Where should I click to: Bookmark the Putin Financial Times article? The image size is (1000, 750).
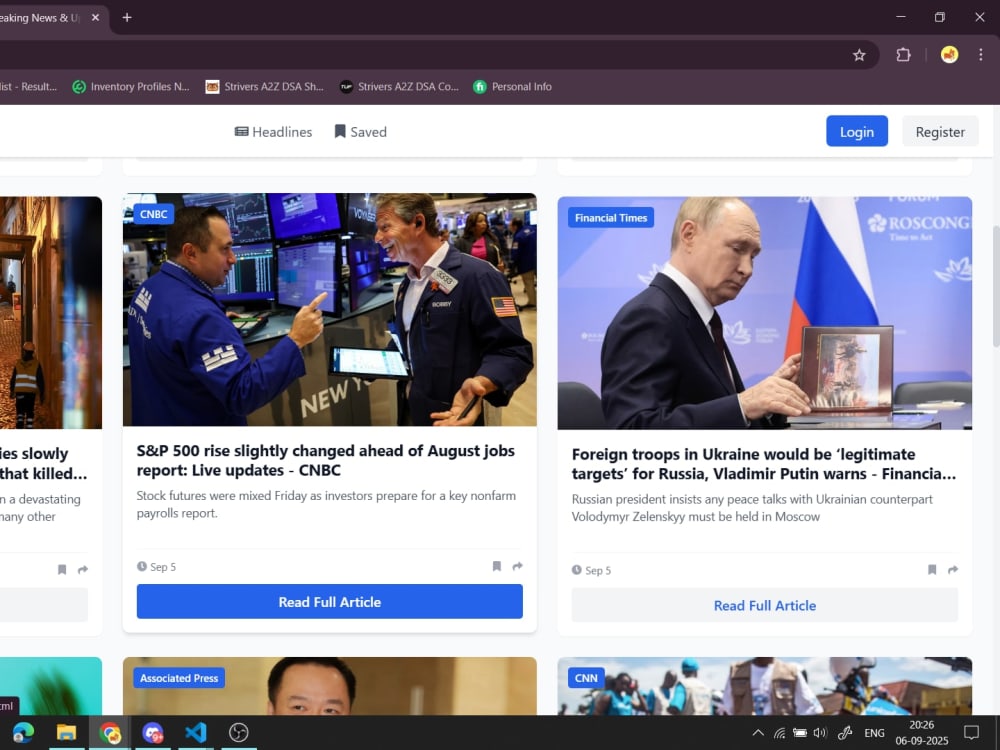[x=932, y=570]
